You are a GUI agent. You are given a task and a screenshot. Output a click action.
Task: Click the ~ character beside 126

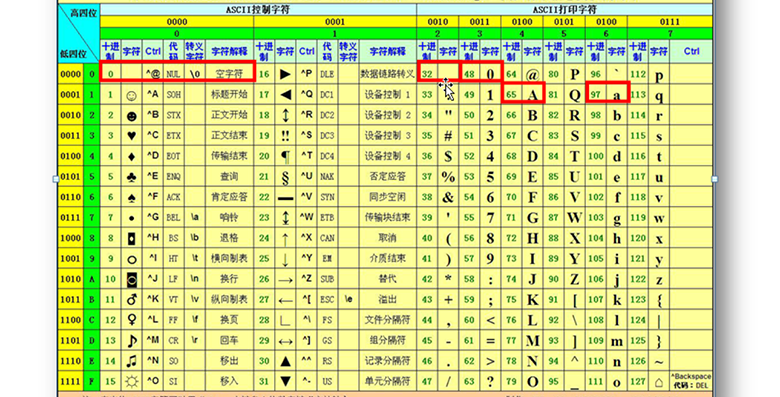tap(659, 362)
